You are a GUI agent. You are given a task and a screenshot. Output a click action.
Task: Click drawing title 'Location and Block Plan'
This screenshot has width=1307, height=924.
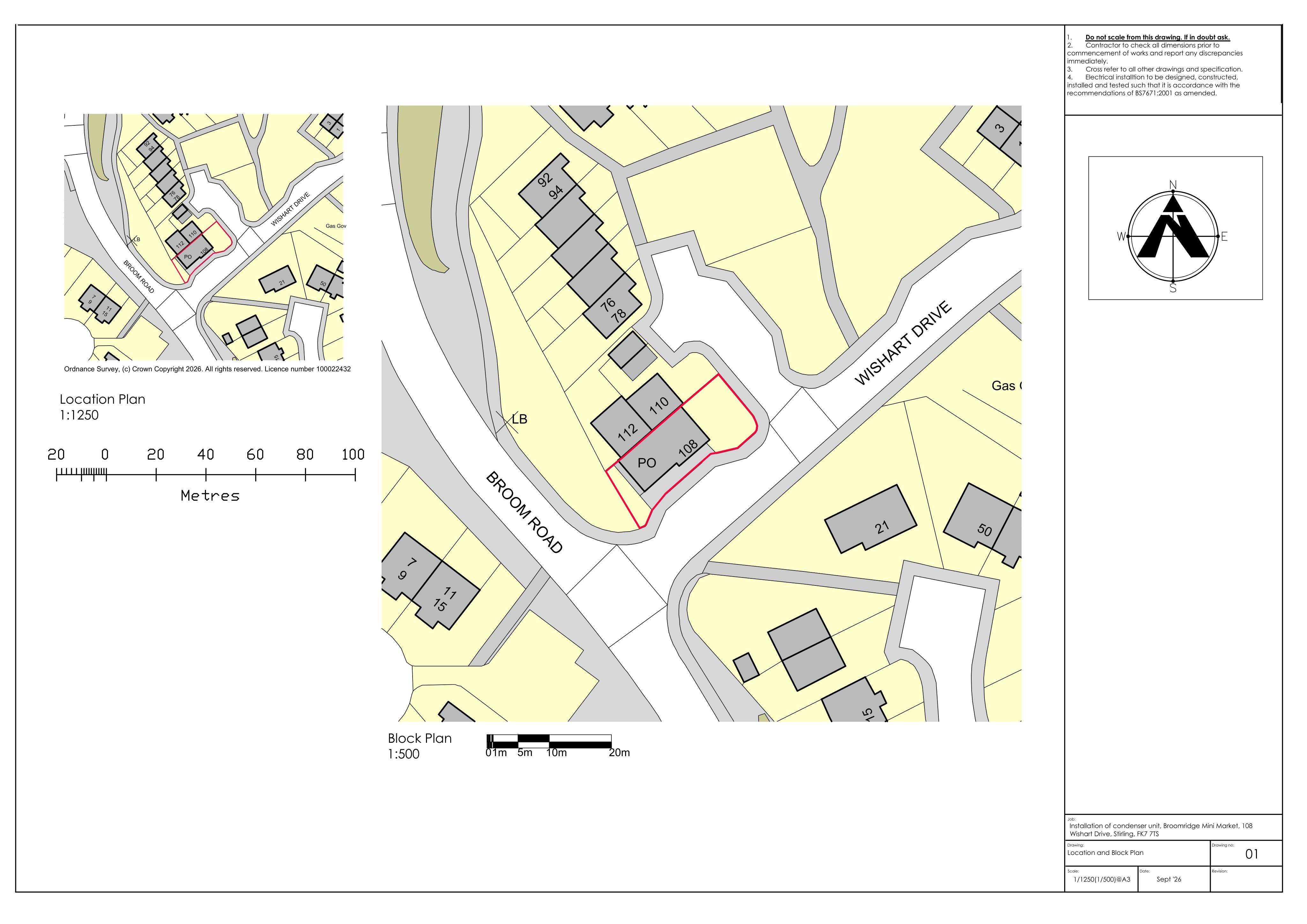click(1105, 852)
